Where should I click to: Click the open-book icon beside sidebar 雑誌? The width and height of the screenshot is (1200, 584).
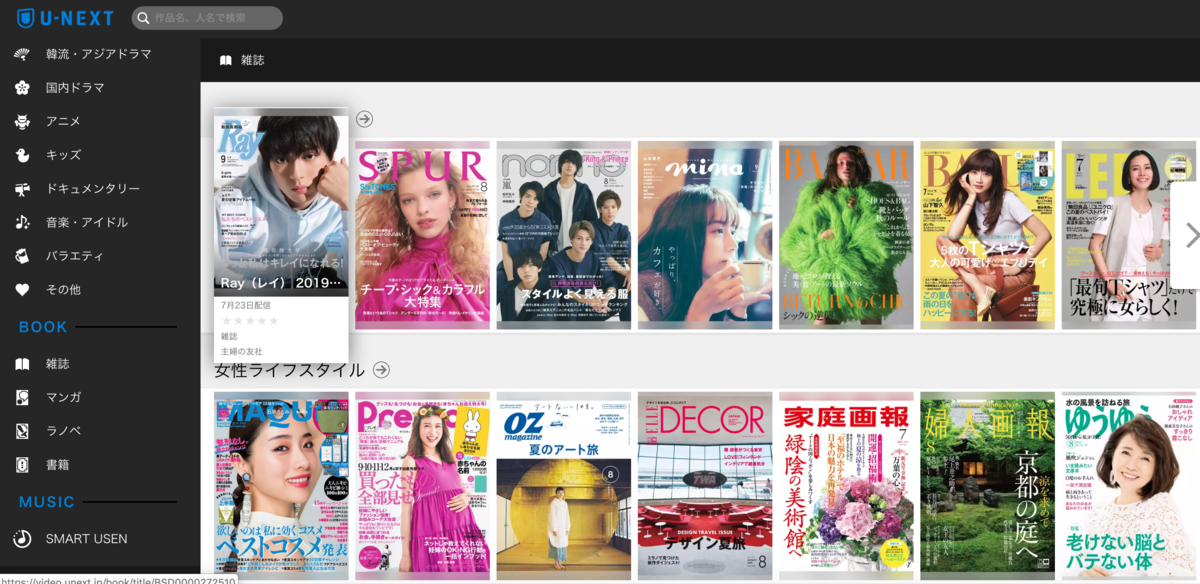tap(22, 364)
